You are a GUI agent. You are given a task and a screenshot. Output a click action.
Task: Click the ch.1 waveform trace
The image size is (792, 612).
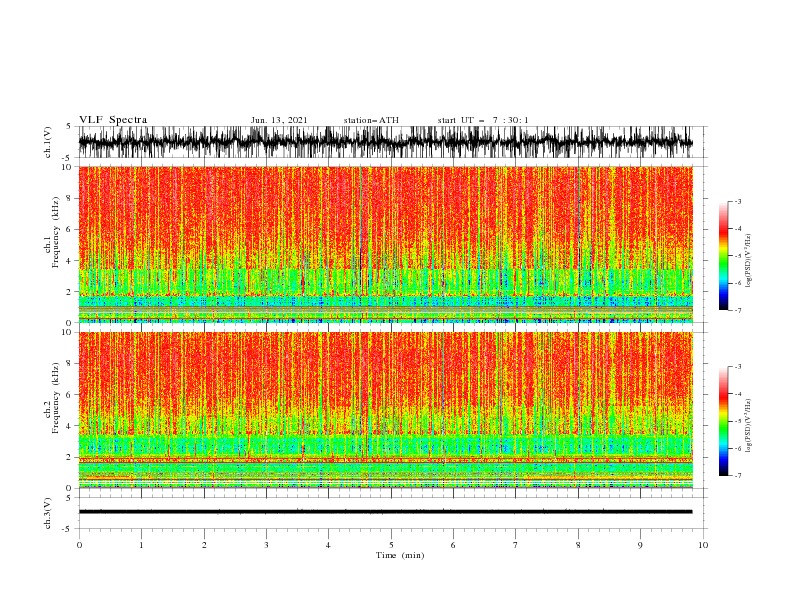[x=385, y=142]
